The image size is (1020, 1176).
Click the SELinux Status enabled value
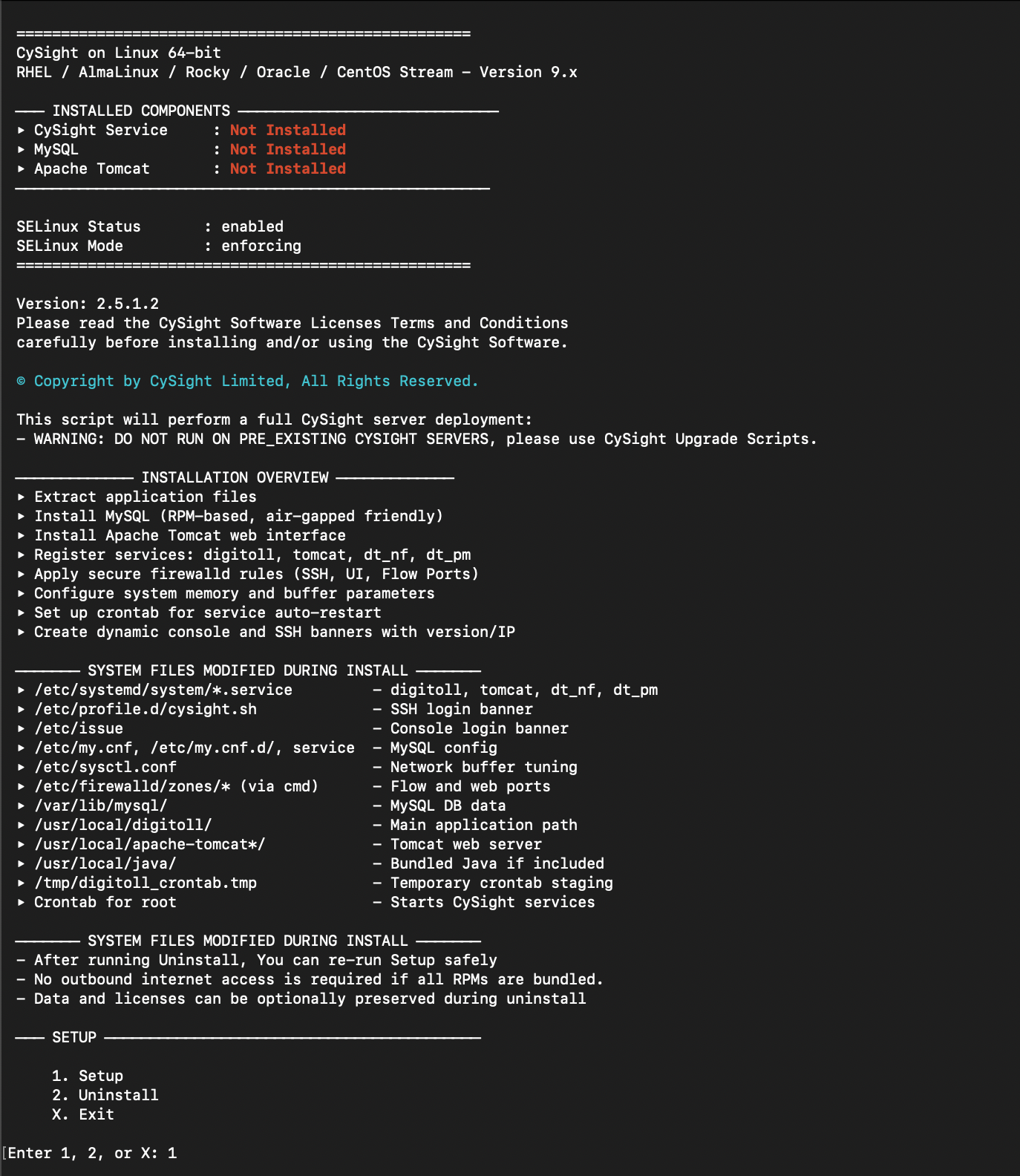pos(252,226)
